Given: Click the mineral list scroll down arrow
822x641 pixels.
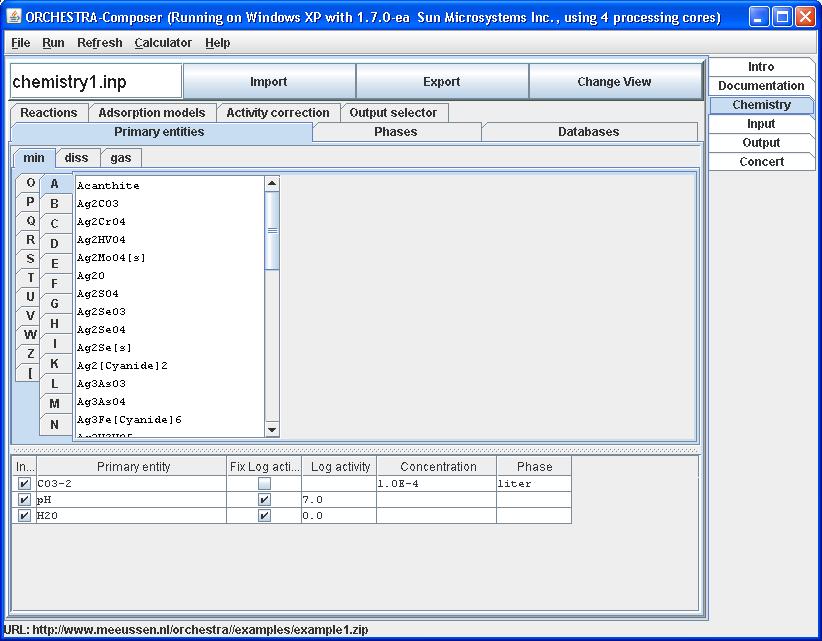Looking at the screenshot, I should coord(272,430).
